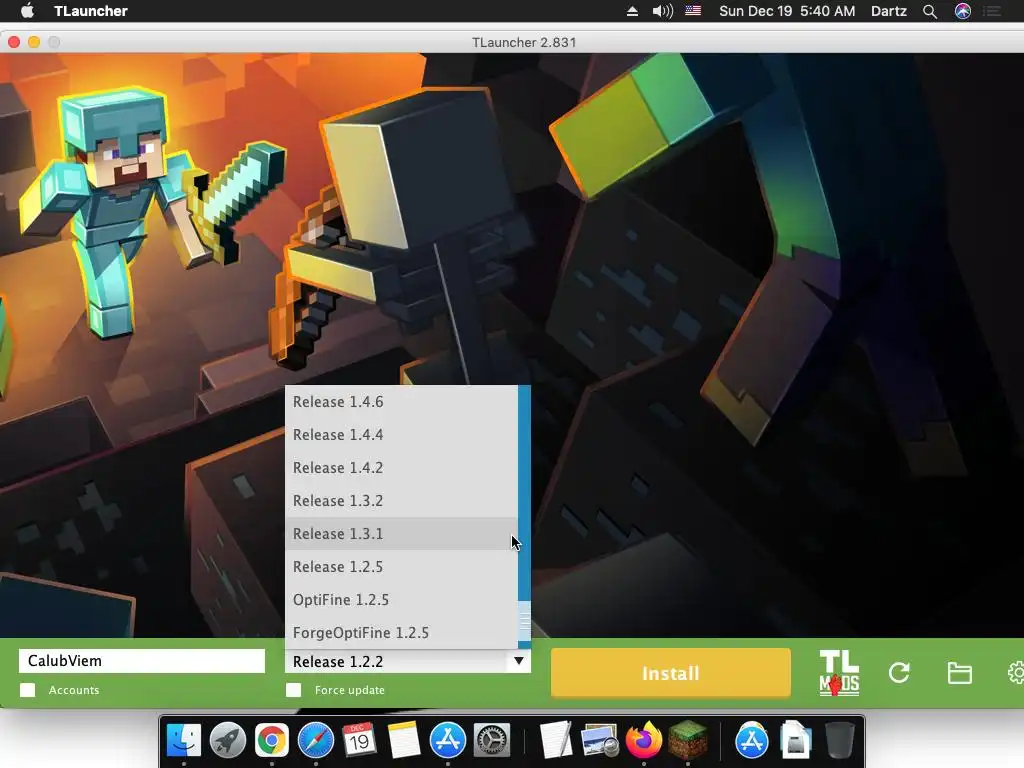Open Launchpad rocket in the Dock

228,741
